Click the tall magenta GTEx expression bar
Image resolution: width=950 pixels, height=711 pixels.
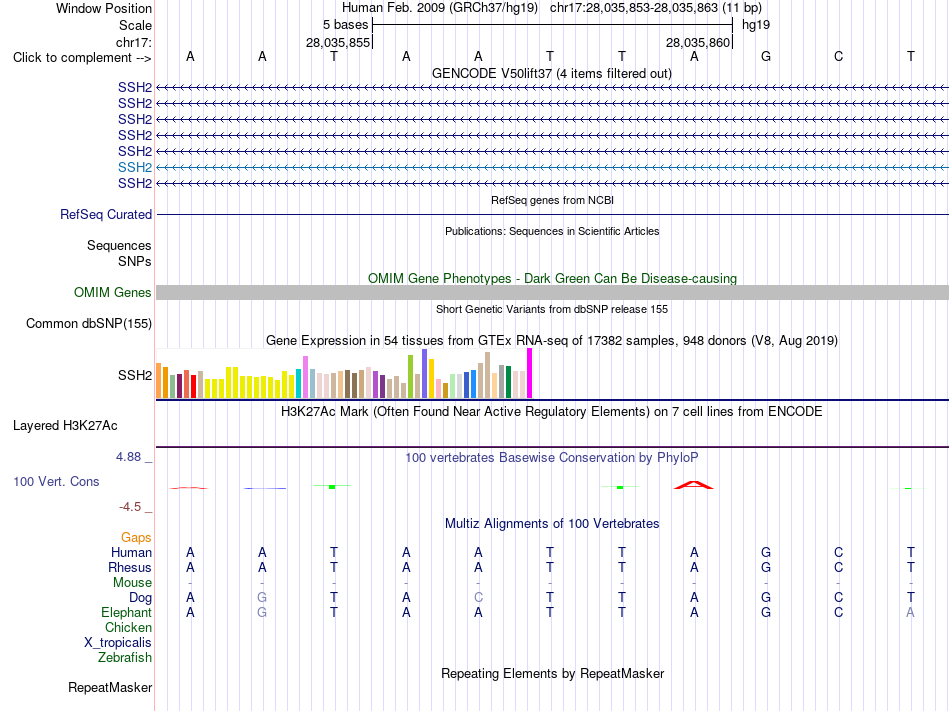coord(530,373)
